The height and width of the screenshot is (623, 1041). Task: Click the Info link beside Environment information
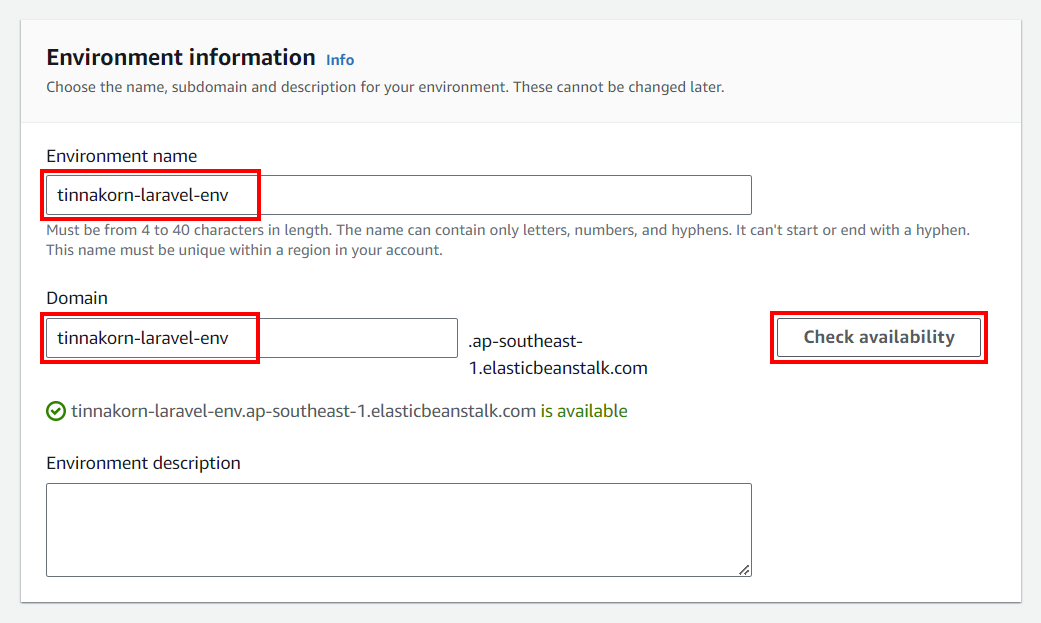click(340, 60)
